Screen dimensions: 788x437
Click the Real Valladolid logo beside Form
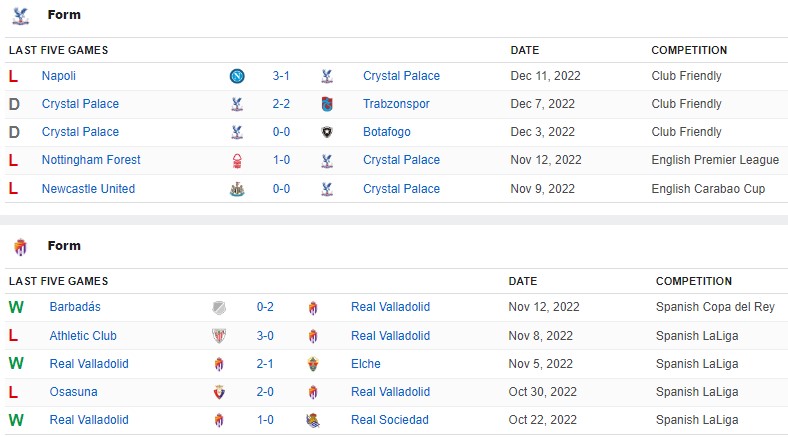21,247
